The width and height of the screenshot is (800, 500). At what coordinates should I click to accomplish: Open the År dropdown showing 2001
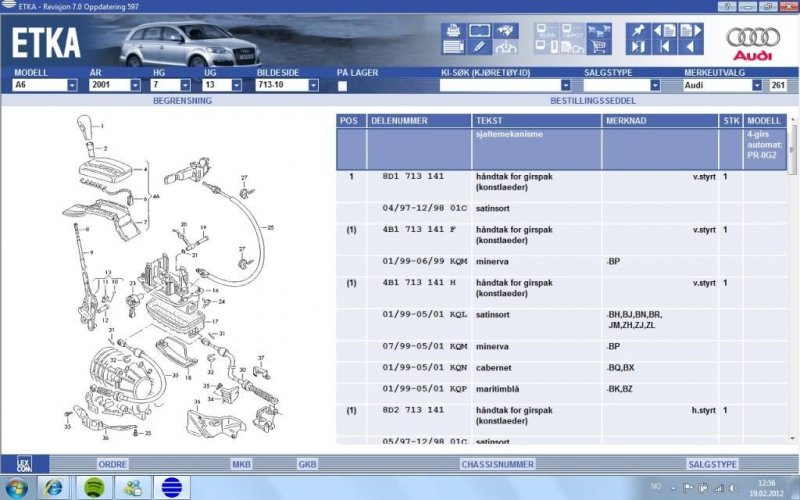click(x=135, y=86)
